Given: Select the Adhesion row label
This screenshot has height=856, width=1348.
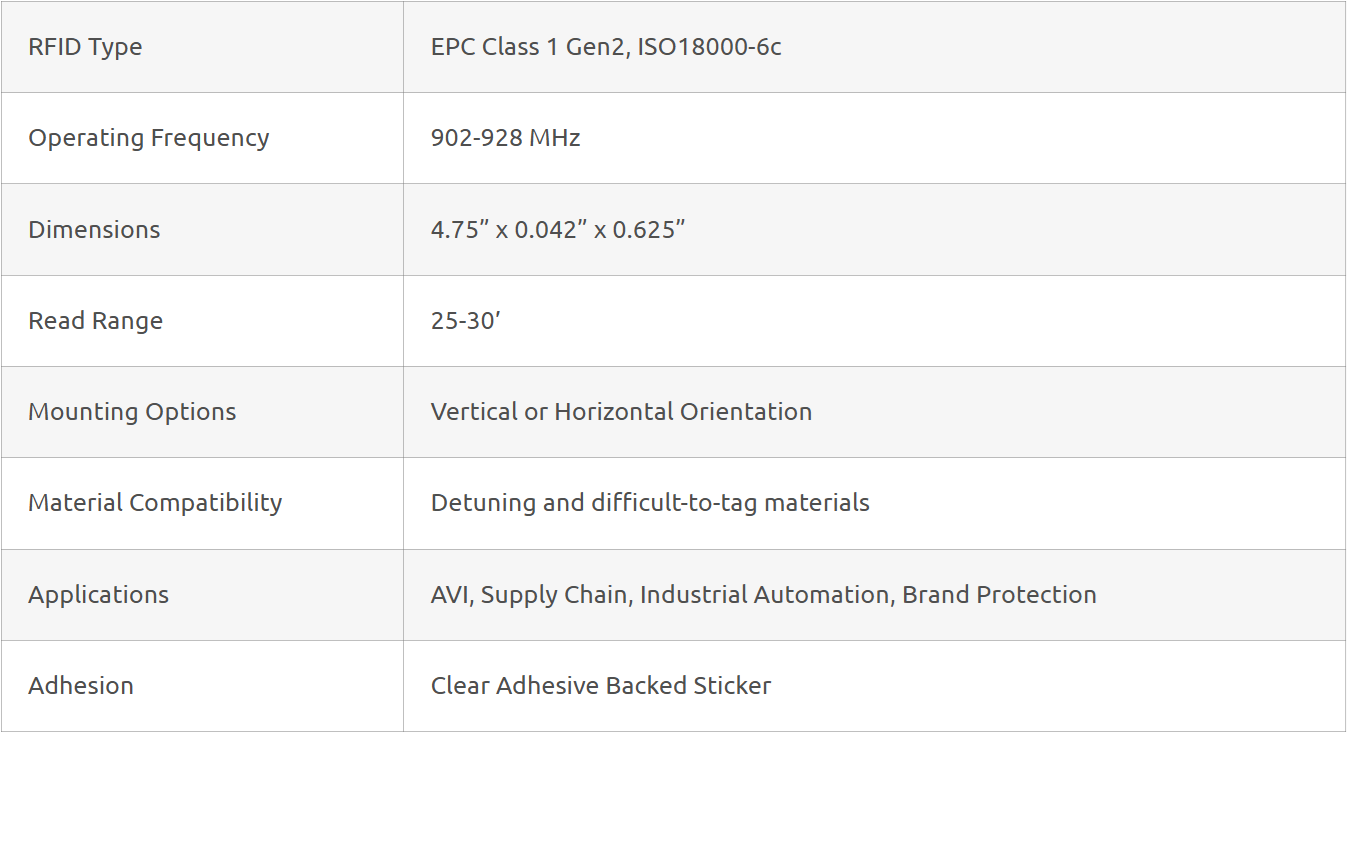Looking at the screenshot, I should click(x=81, y=686).
